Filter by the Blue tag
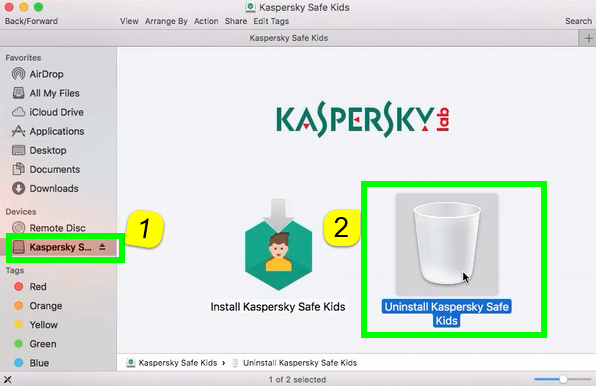The height and width of the screenshot is (386, 596). [31, 362]
